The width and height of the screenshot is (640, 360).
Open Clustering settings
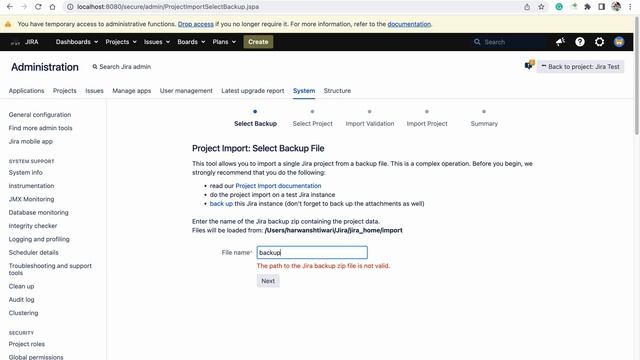(23, 313)
